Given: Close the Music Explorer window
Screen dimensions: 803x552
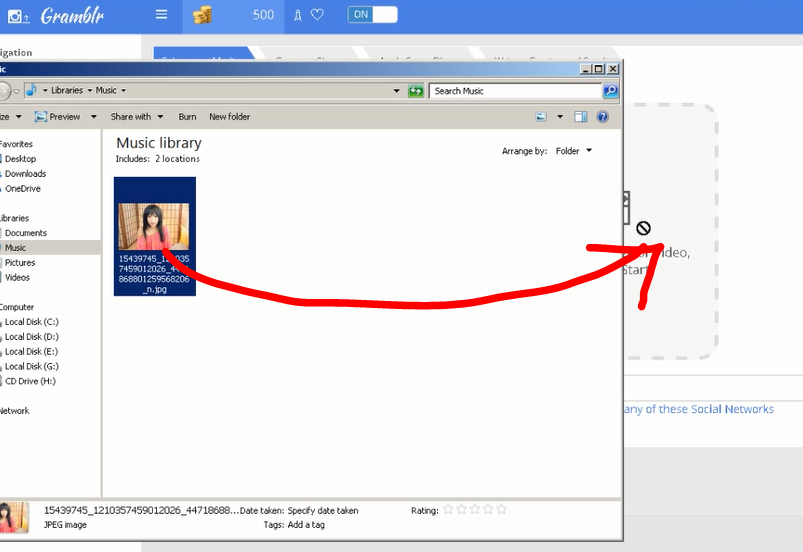Looking at the screenshot, I should 612,69.
